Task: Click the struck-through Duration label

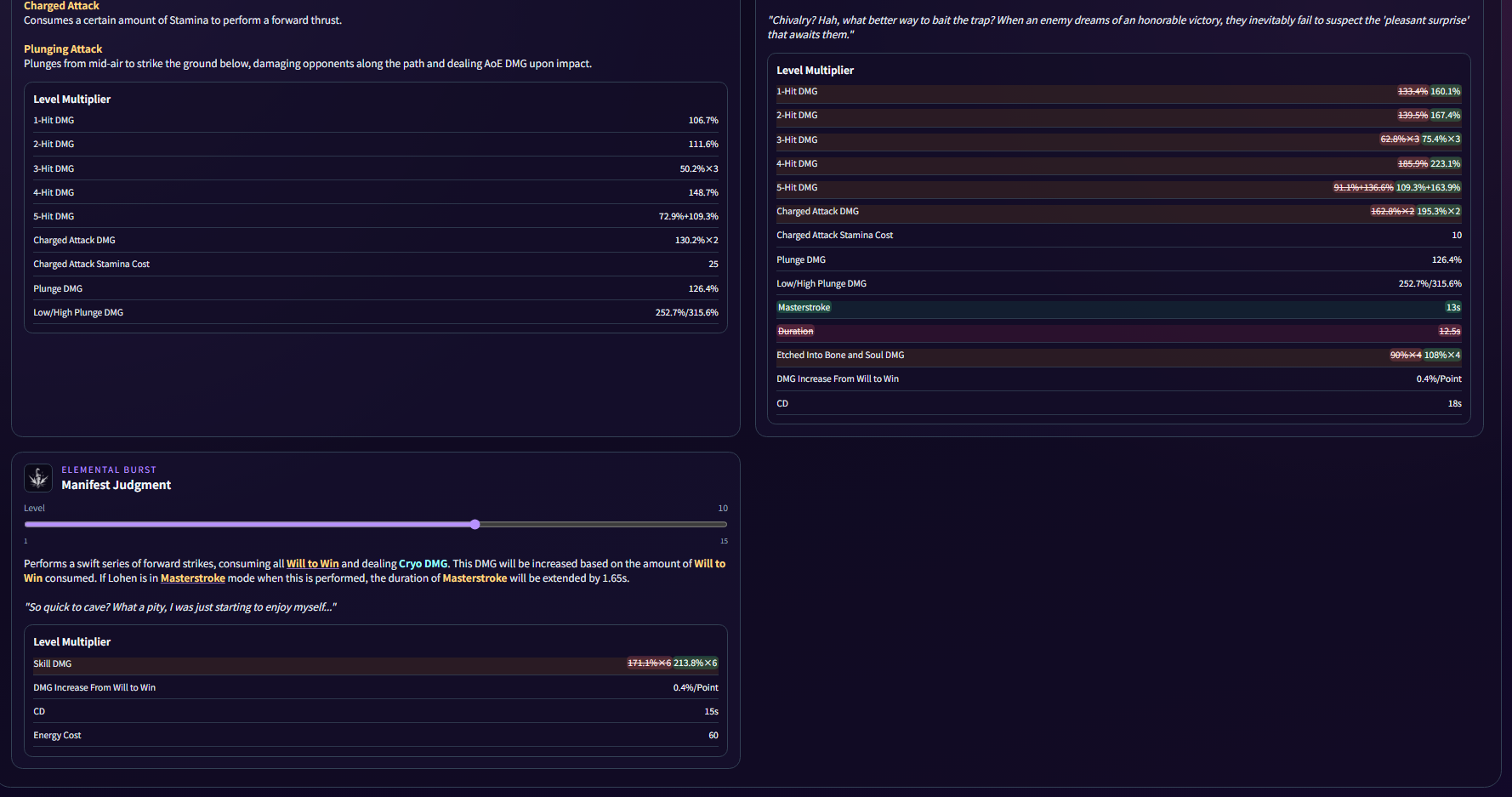Action: tap(795, 332)
